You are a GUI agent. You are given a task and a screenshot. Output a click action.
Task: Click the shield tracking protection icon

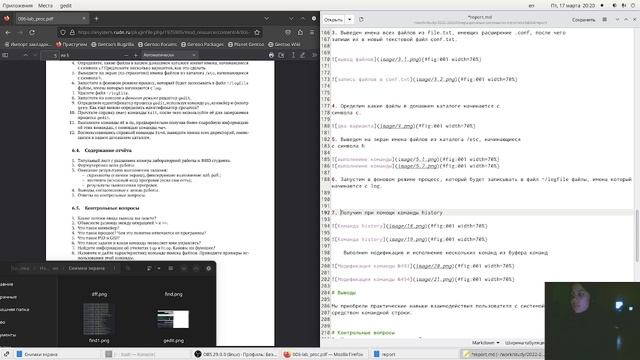tap(63, 32)
